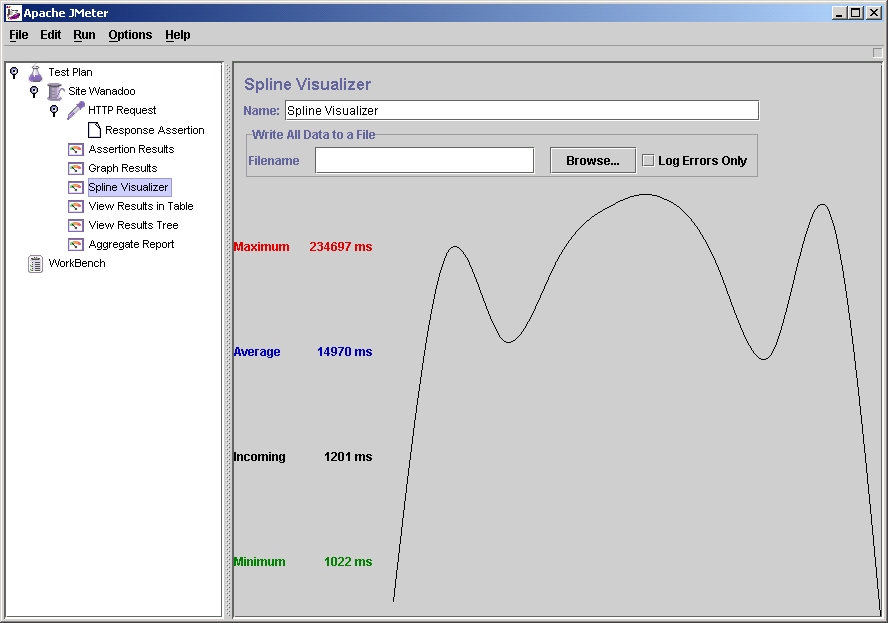Select View Results Tree in the tree
Screen dimensions: 888x623
coord(133,225)
